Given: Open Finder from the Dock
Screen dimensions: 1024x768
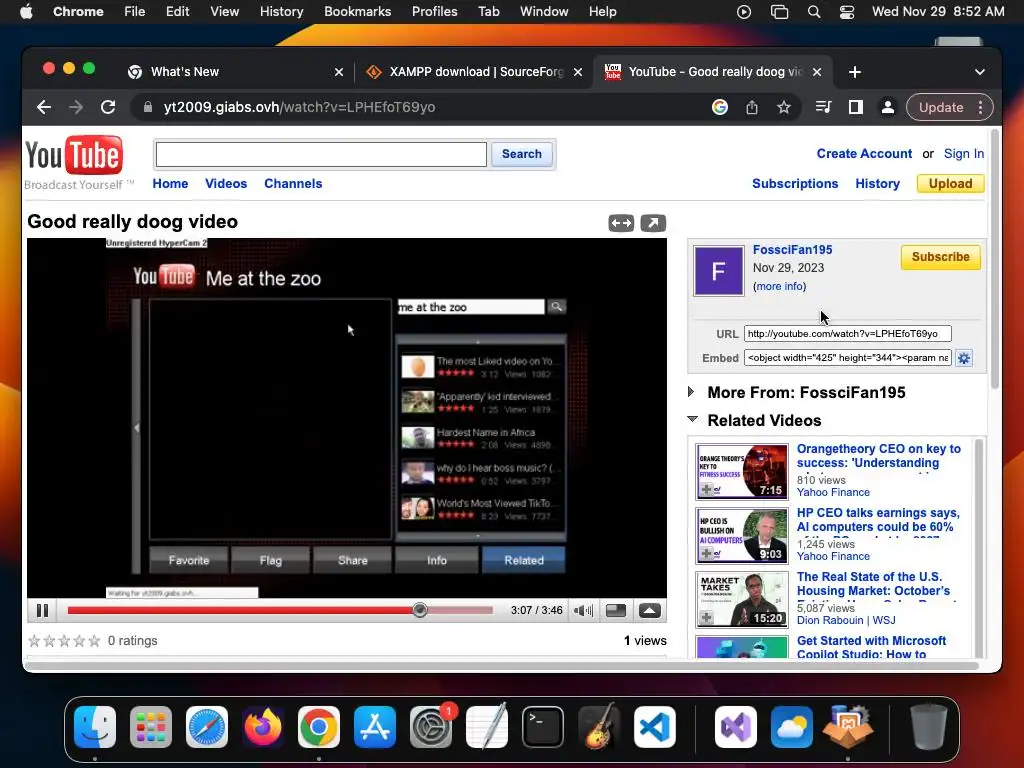Looking at the screenshot, I should (x=95, y=727).
